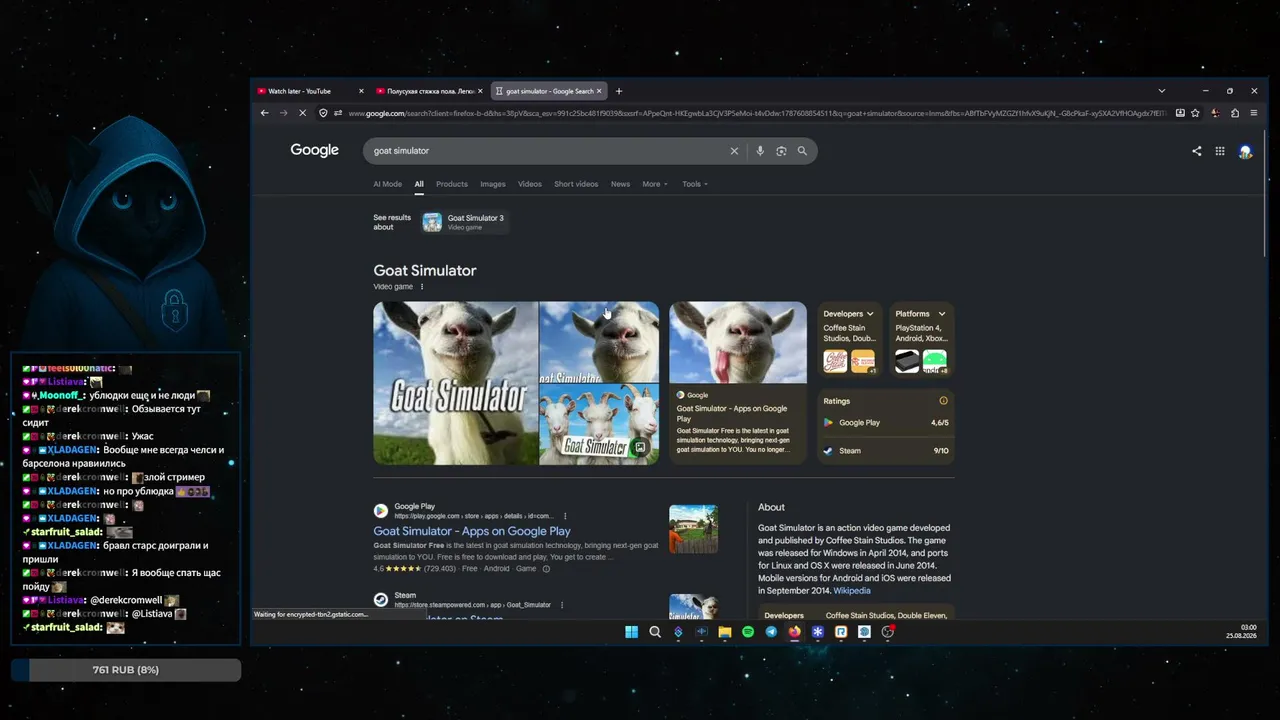
Task: Select the Products search tab
Action: click(452, 184)
